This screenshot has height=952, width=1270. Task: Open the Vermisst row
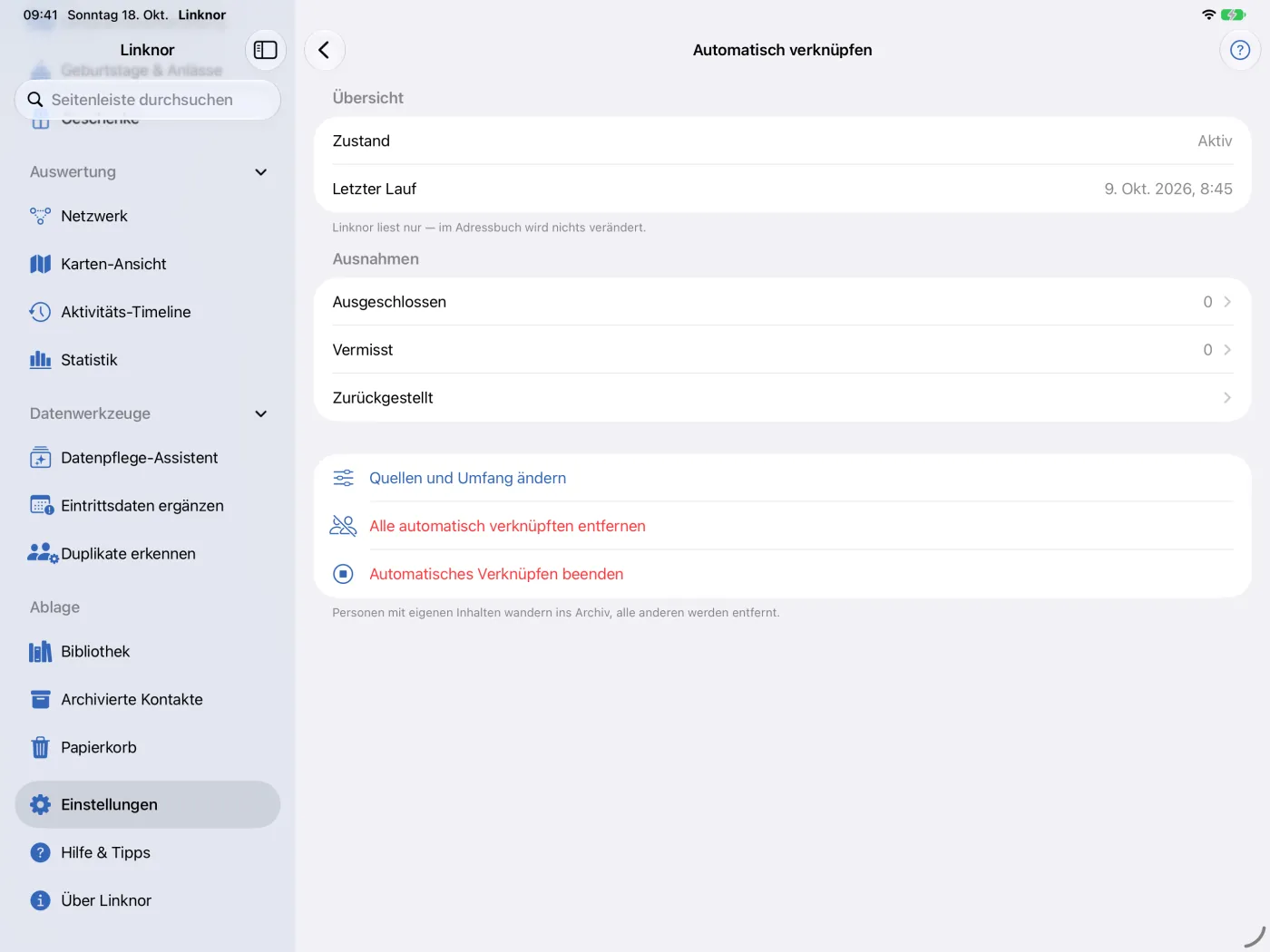tap(782, 350)
